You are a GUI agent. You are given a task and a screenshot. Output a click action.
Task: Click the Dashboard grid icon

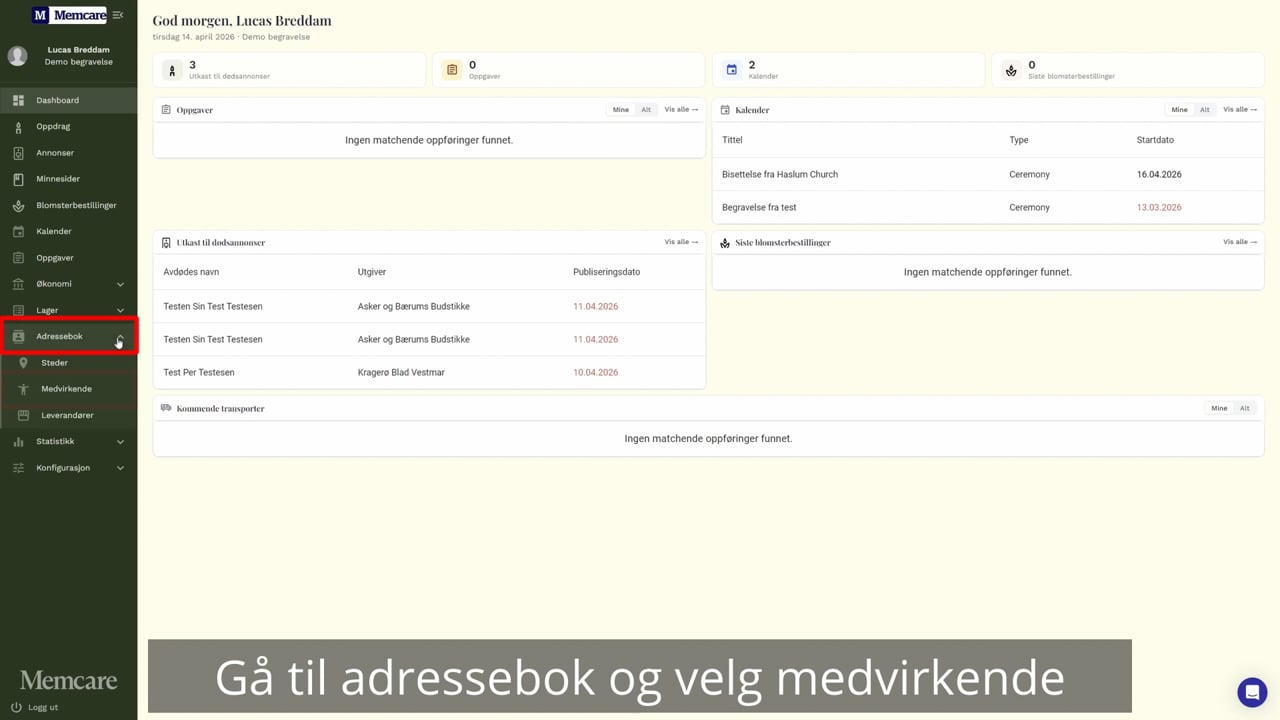[x=18, y=100]
